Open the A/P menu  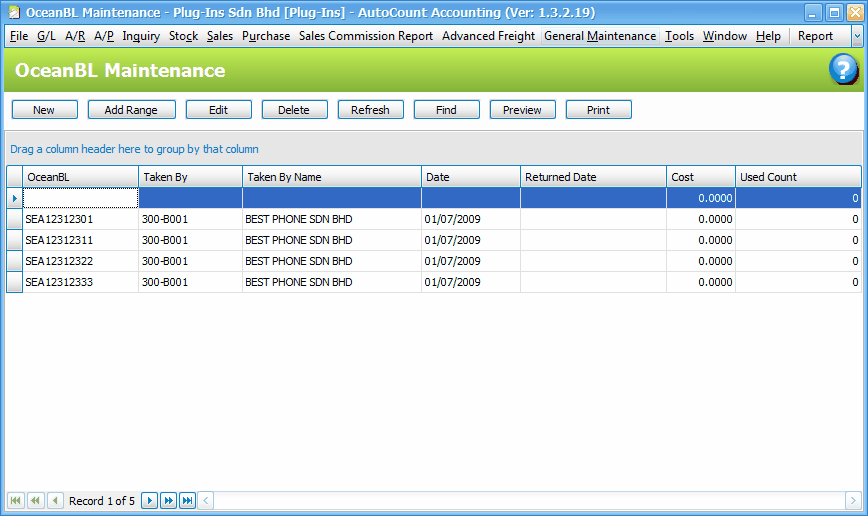click(104, 36)
